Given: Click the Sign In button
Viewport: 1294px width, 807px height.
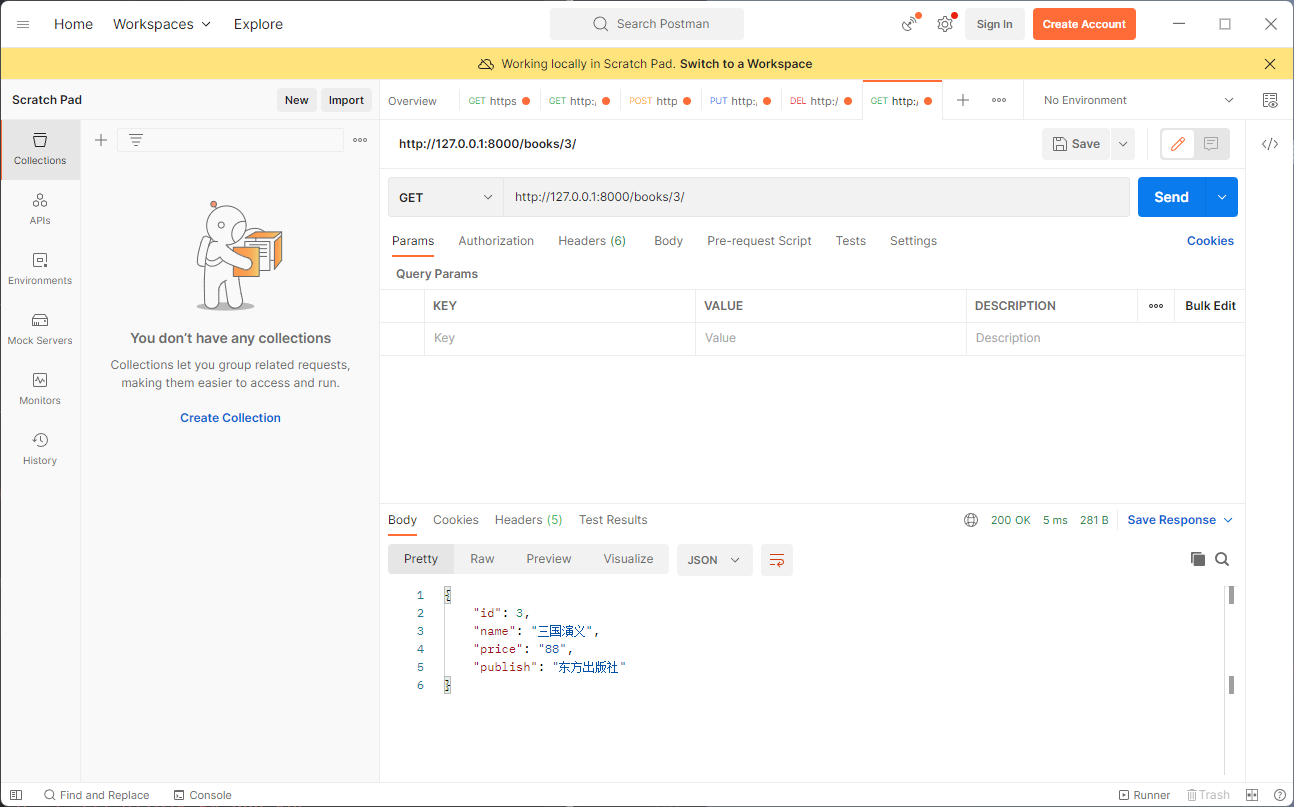Looking at the screenshot, I should (994, 24).
